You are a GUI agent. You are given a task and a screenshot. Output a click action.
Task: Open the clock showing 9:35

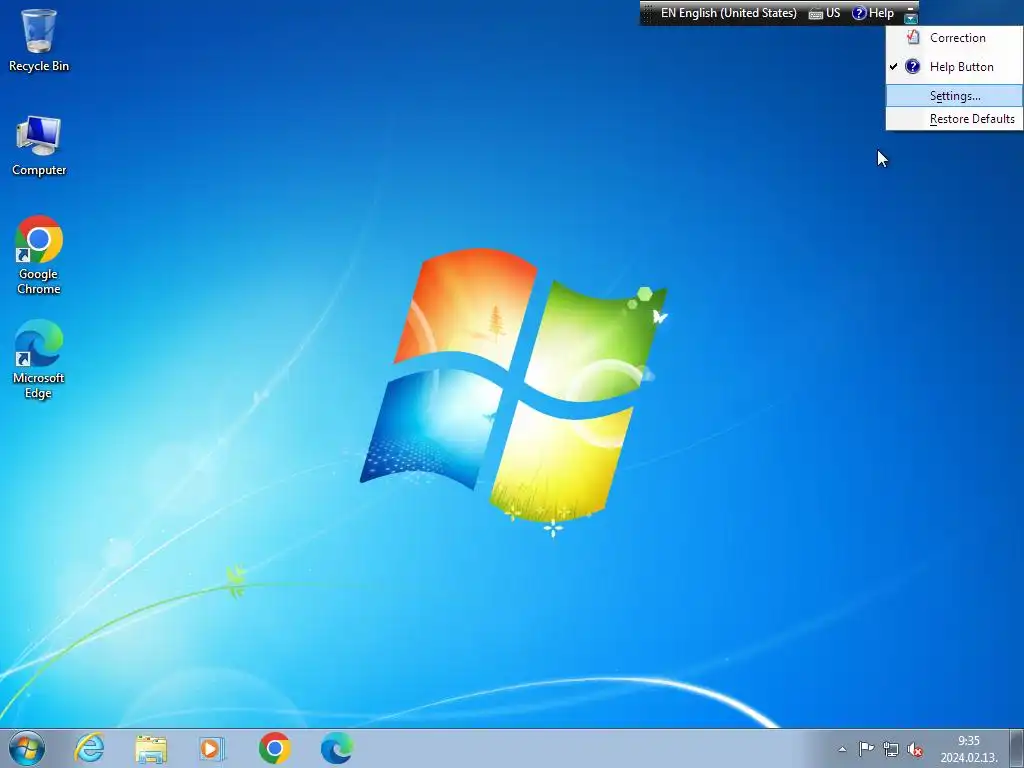click(x=969, y=748)
